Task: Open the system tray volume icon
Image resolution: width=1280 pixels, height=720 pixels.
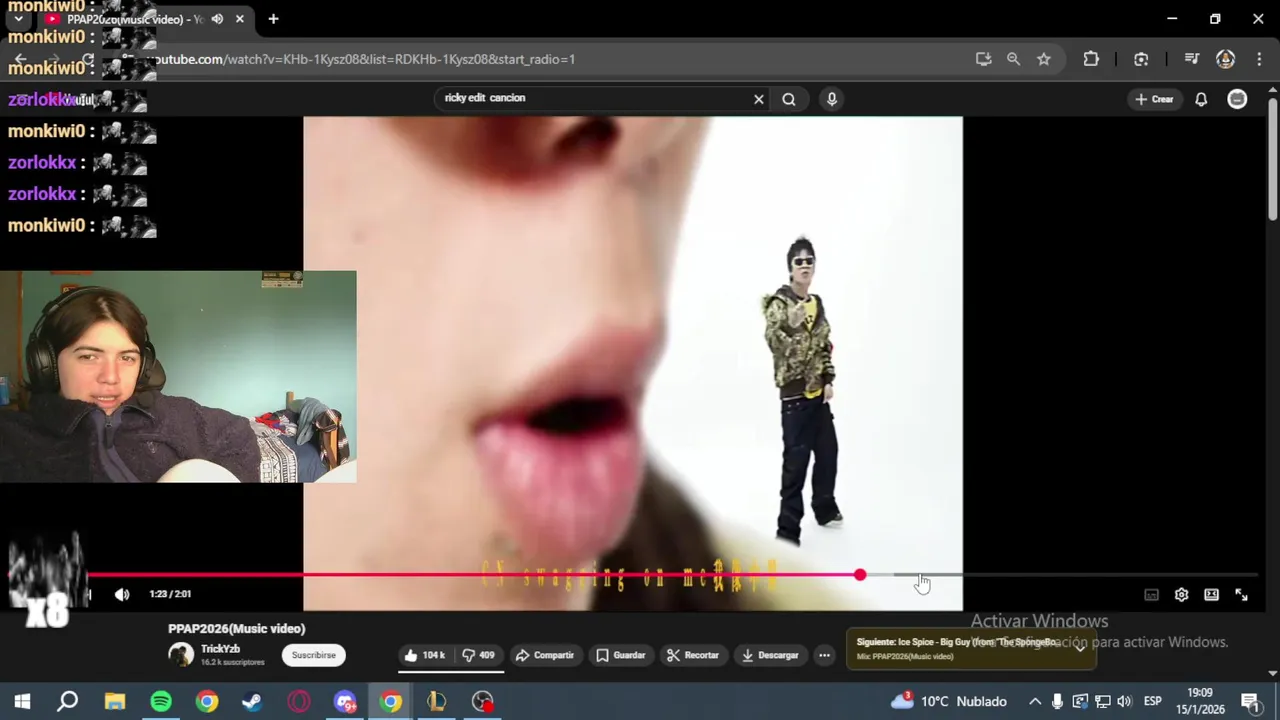Action: pyautogui.click(x=1124, y=701)
